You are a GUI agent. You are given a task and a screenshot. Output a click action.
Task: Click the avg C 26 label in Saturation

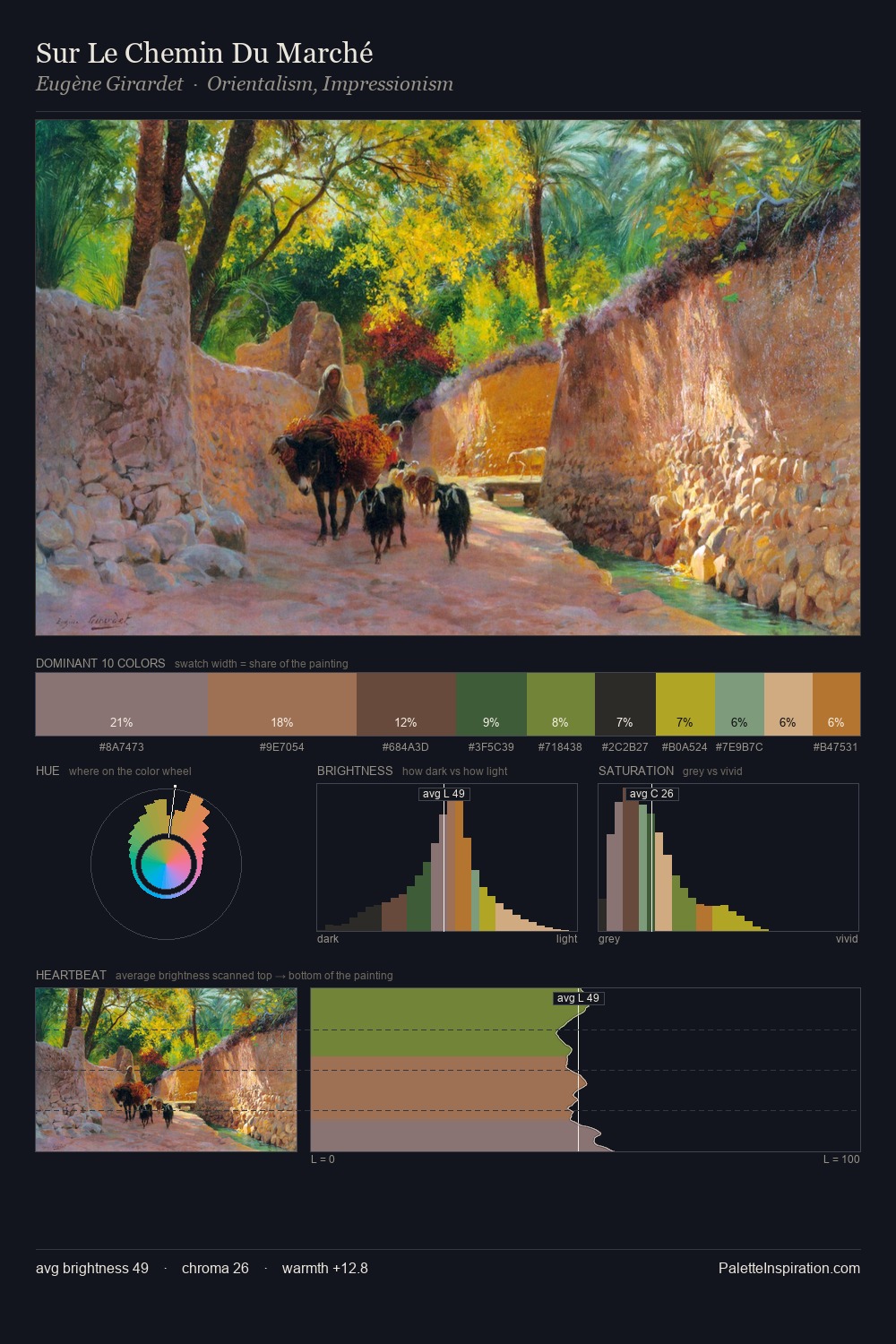(x=651, y=794)
